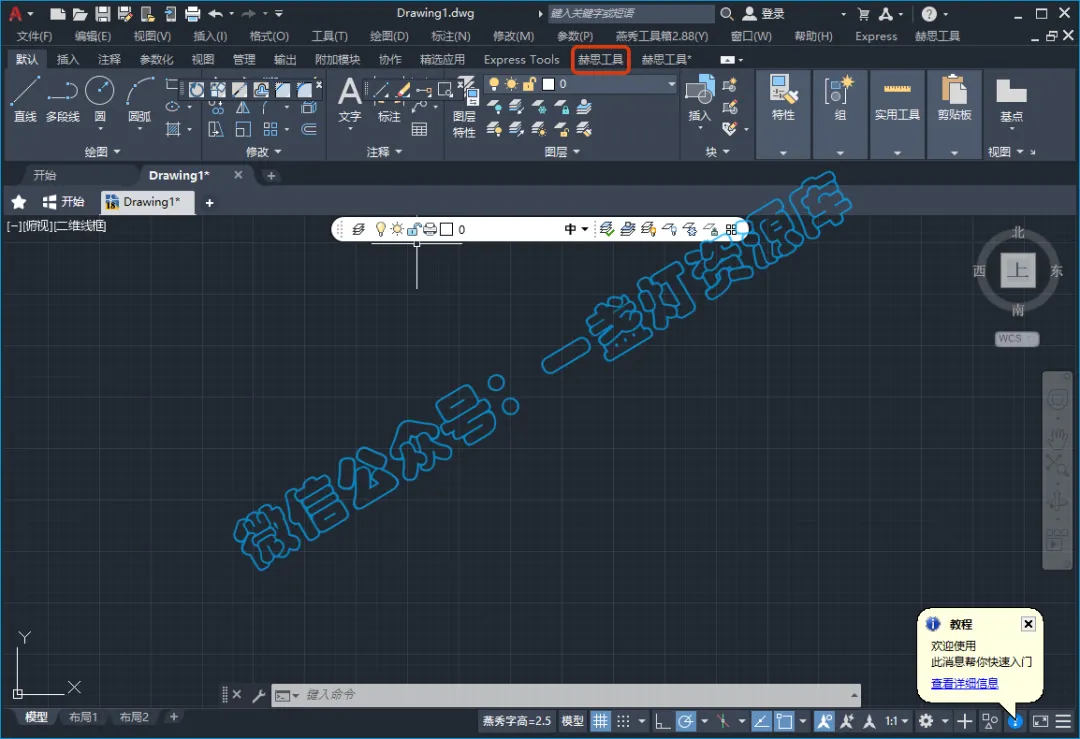1080x739 pixels.
Task: Open the application menu arrow beside the A logo
Action: tap(30, 13)
